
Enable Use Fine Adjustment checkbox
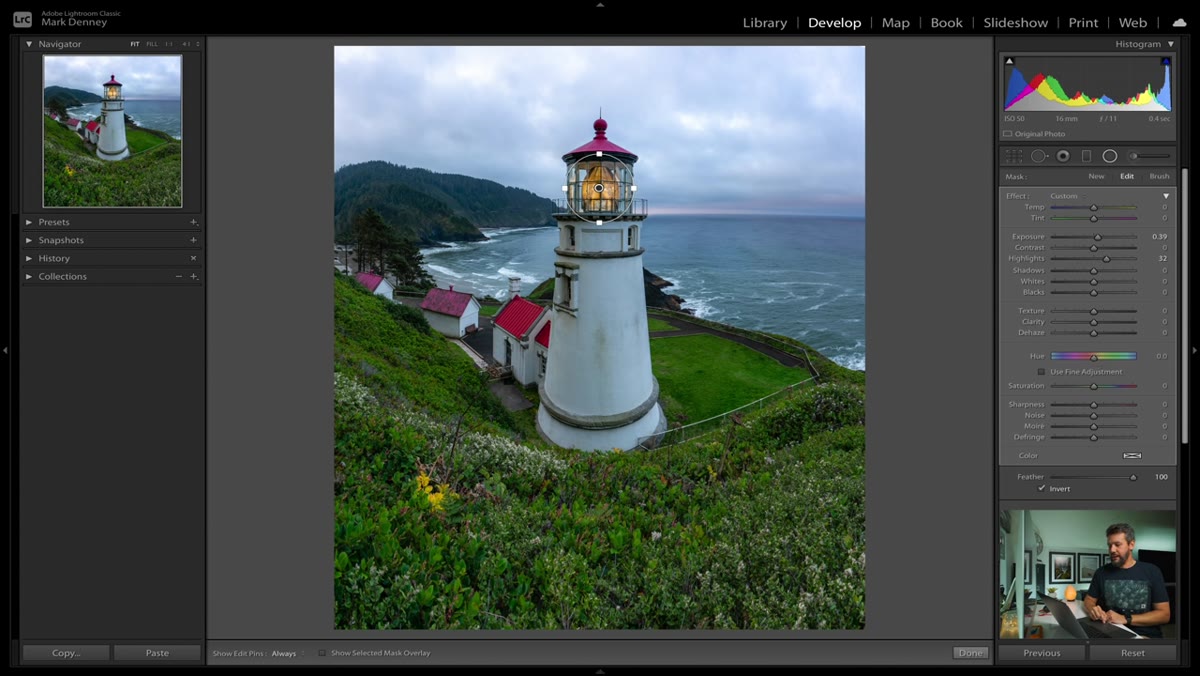[x=1041, y=372]
